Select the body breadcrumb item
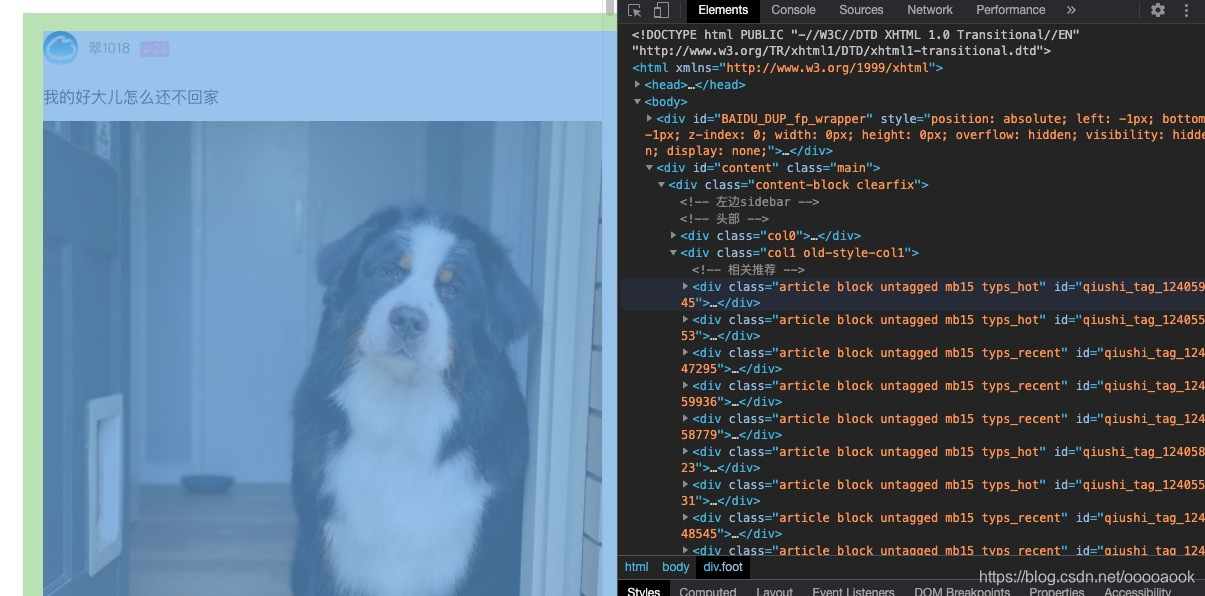Screen dimensions: 1205x596 pyautogui.click(x=676, y=567)
